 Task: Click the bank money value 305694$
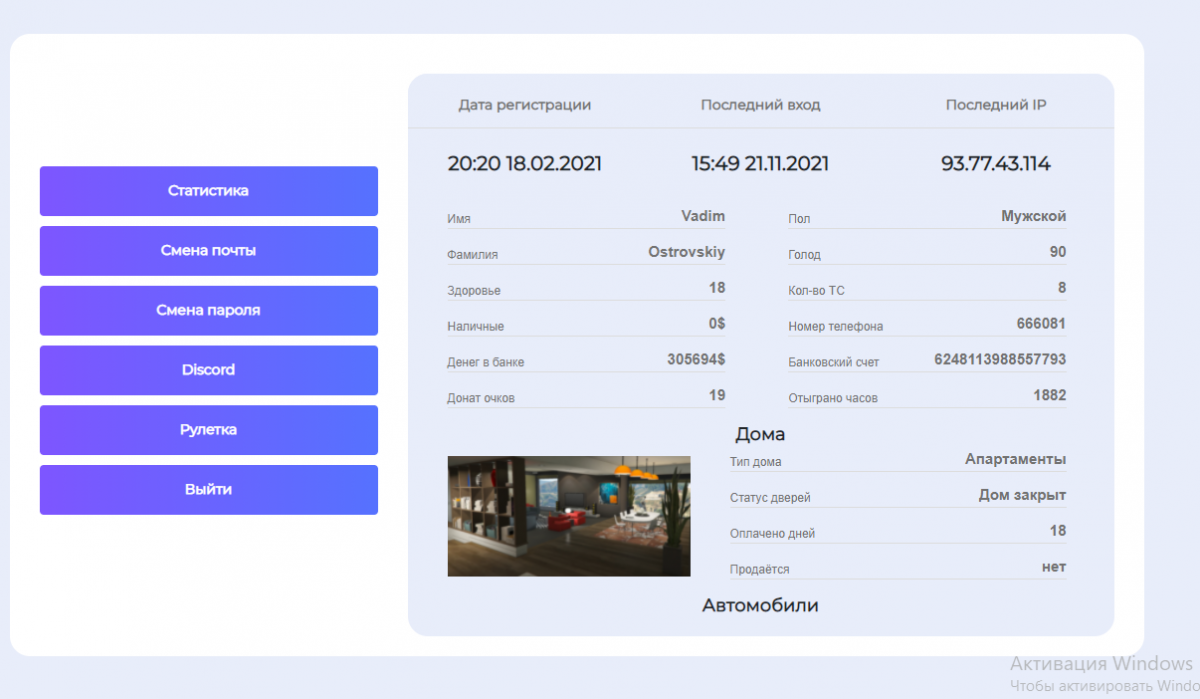695,359
